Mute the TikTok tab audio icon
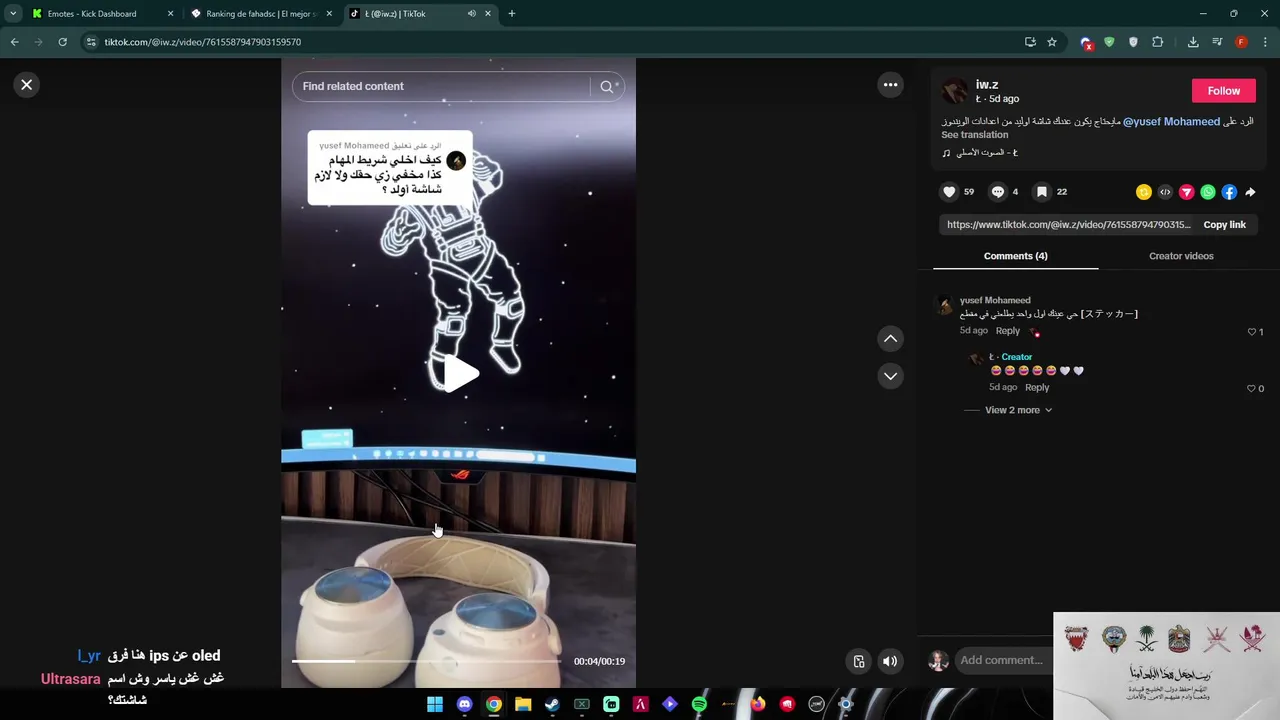1280x720 pixels. (471, 14)
